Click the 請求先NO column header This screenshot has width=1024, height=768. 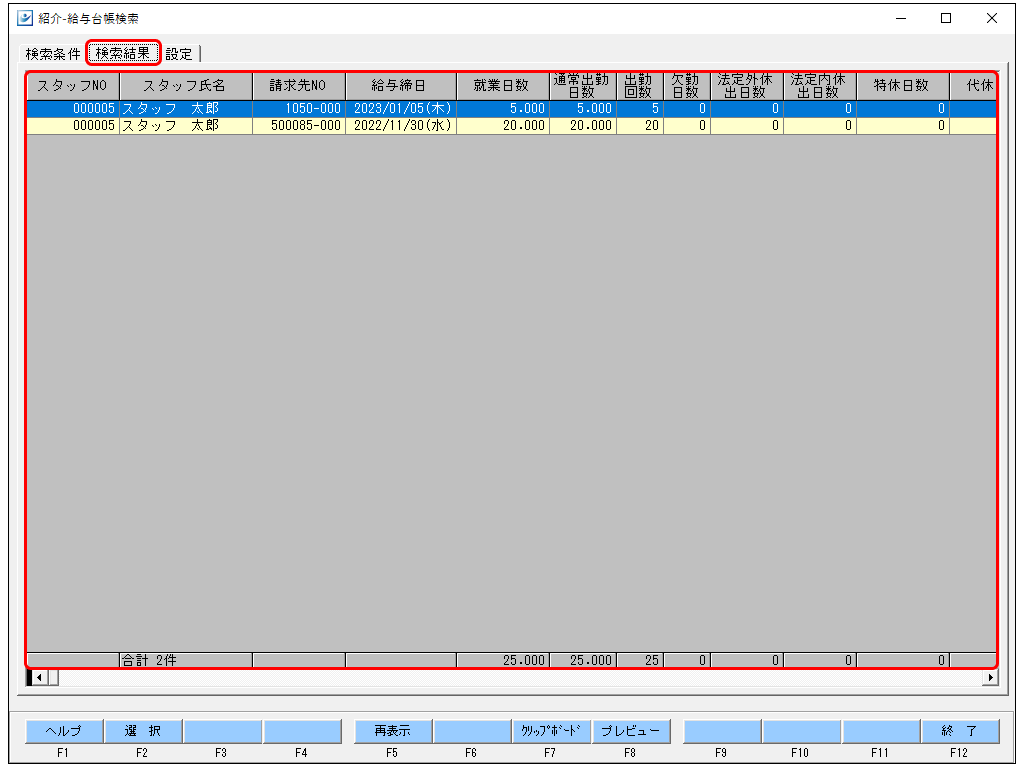(298, 86)
